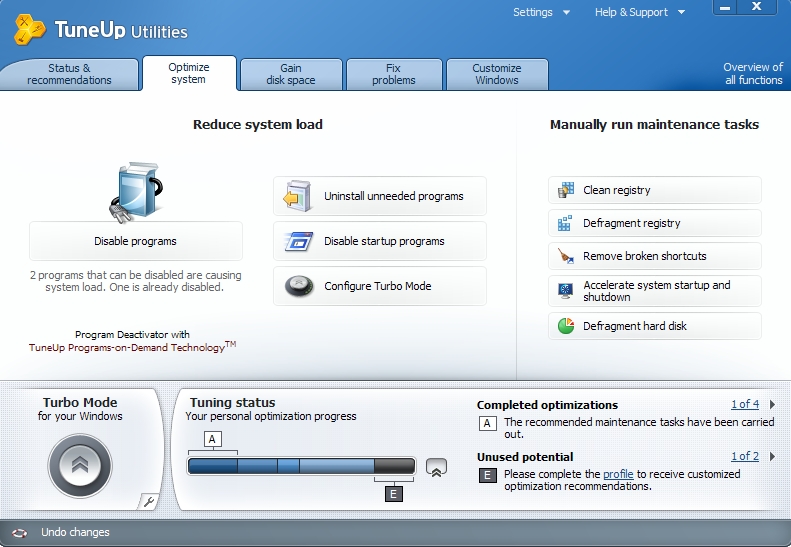Click 'Completed optimizations' heading
This screenshot has height=547, width=791.
coord(547,405)
